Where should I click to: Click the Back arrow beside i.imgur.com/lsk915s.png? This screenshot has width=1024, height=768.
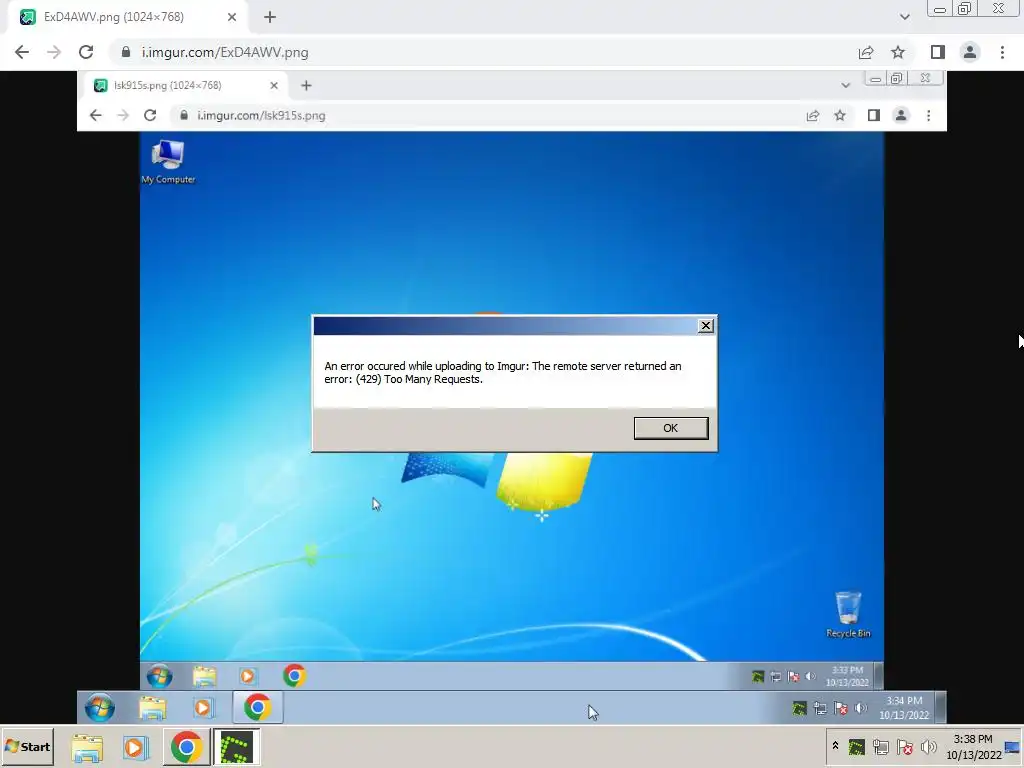click(x=95, y=116)
